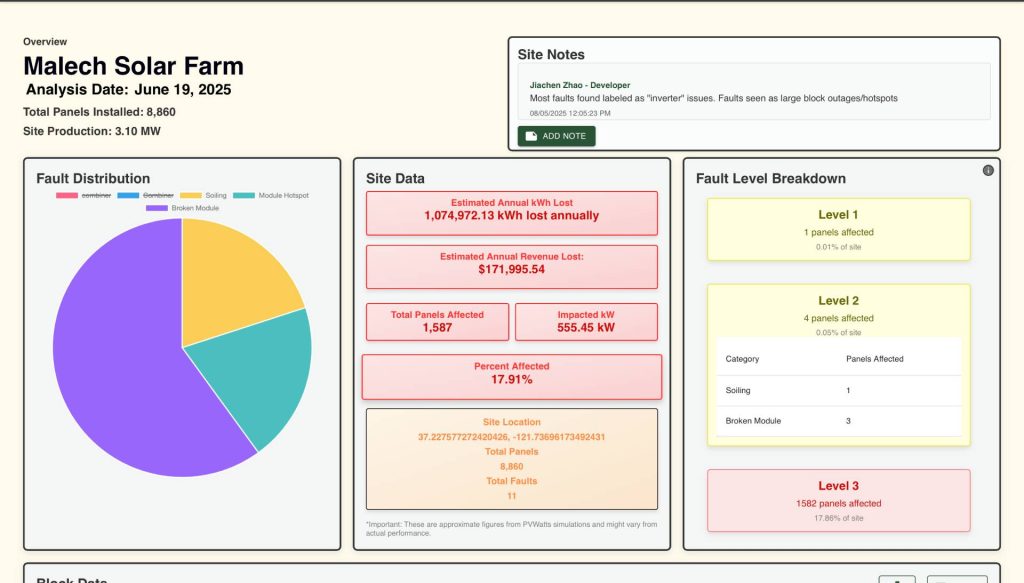
Task: Expand the Level 1 fault card
Action: pos(838,229)
